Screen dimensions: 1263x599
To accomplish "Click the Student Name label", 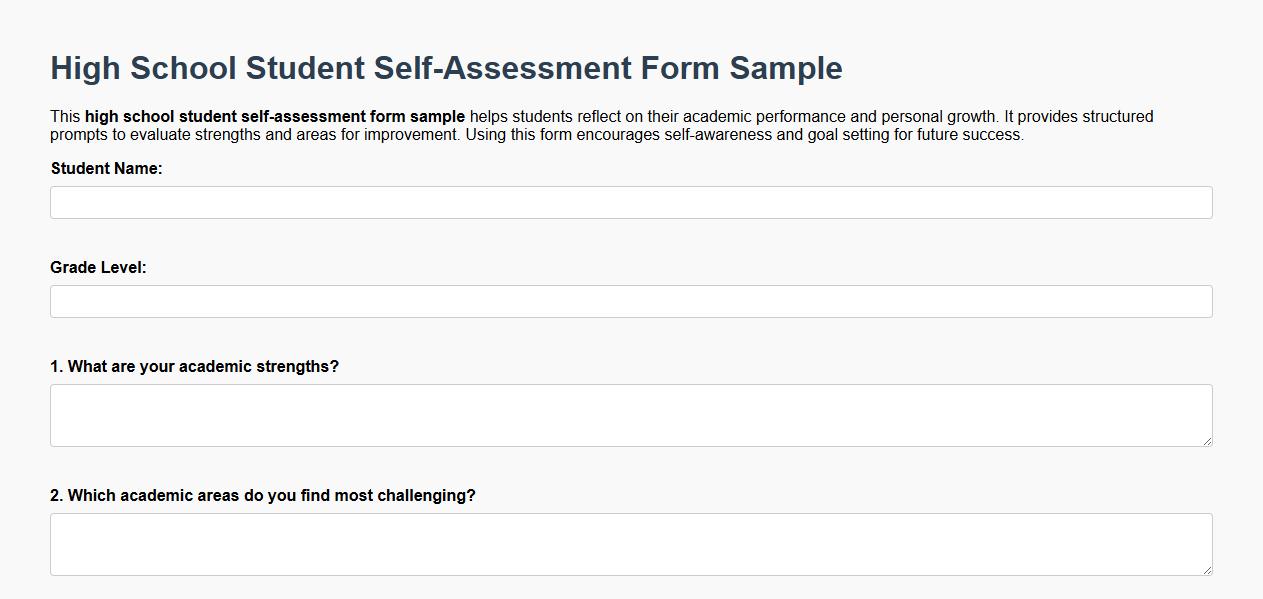I will click(x=105, y=168).
